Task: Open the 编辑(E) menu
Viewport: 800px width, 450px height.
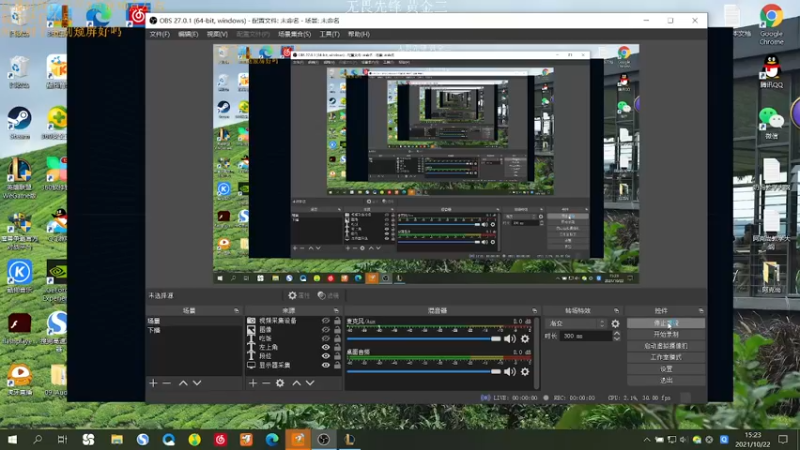Action: [188, 34]
